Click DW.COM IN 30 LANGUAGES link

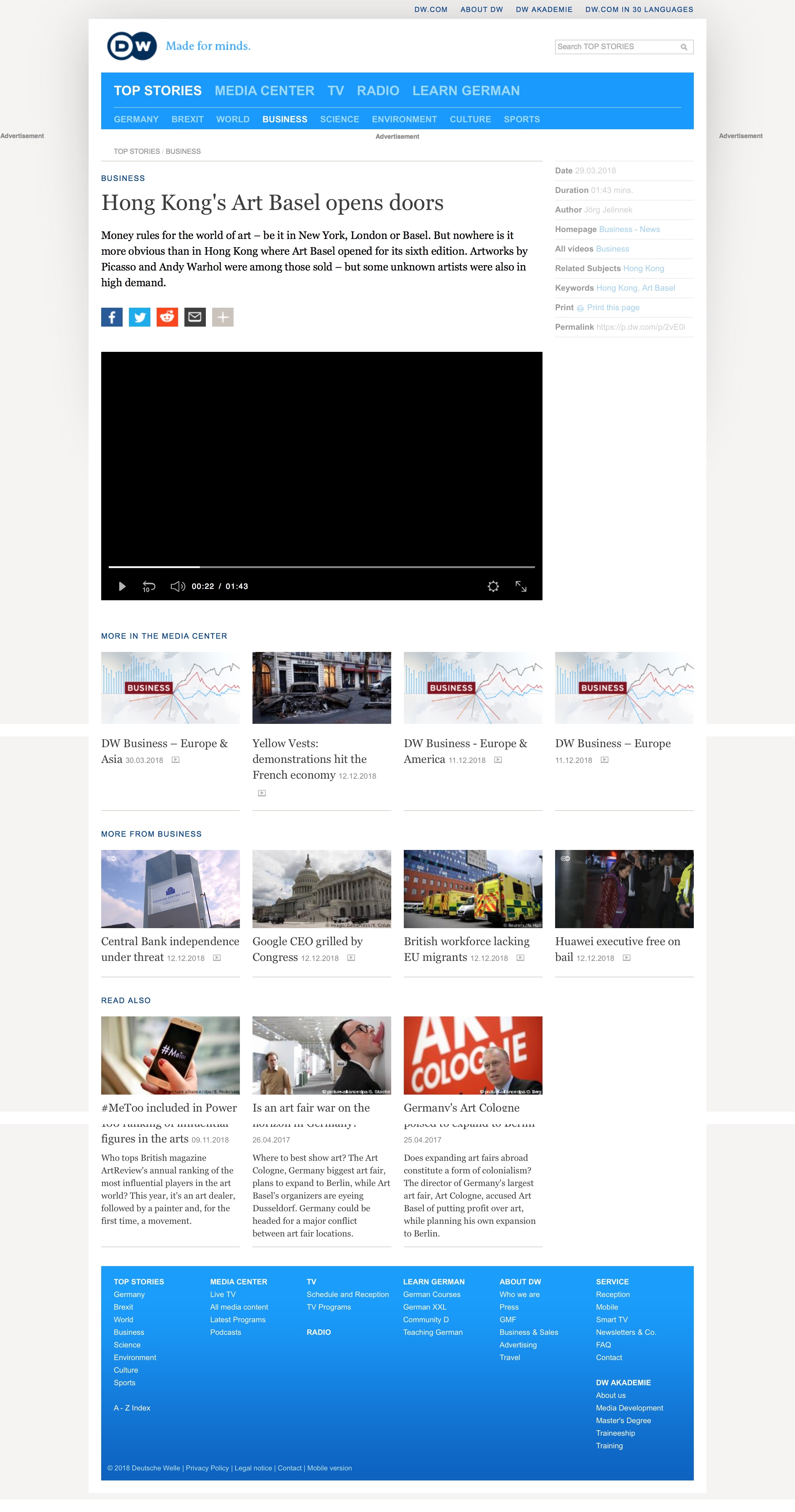point(639,9)
